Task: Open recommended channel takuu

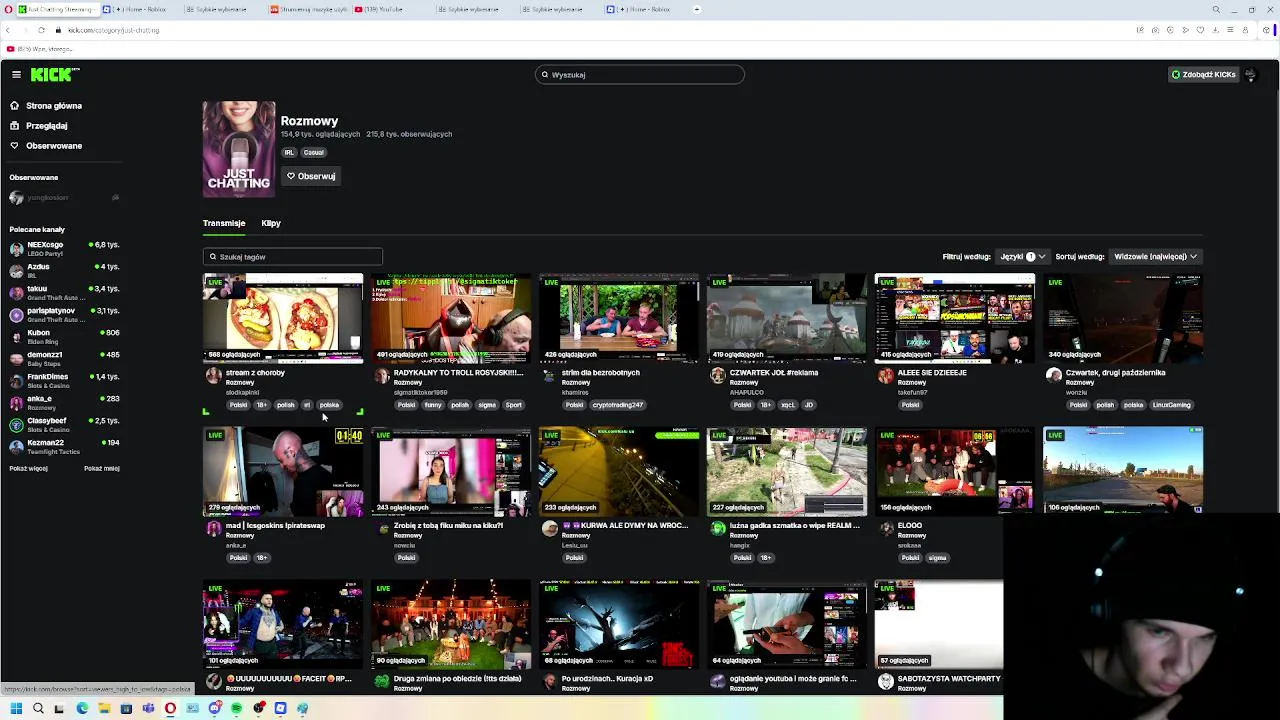Action: point(64,291)
